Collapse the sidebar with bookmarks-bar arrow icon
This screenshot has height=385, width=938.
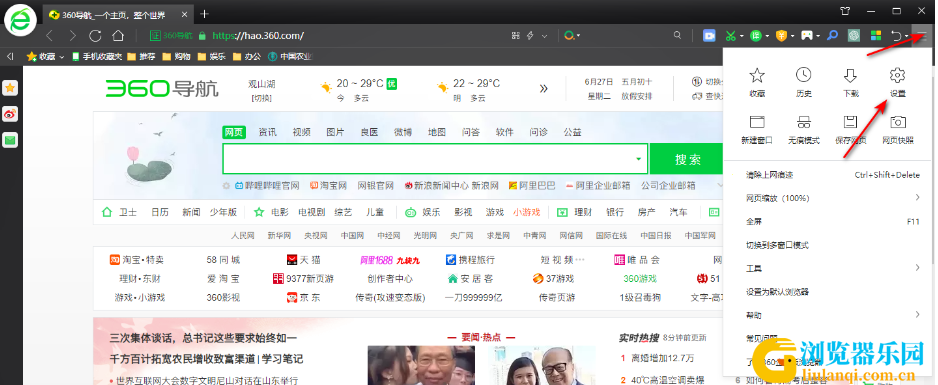point(10,56)
